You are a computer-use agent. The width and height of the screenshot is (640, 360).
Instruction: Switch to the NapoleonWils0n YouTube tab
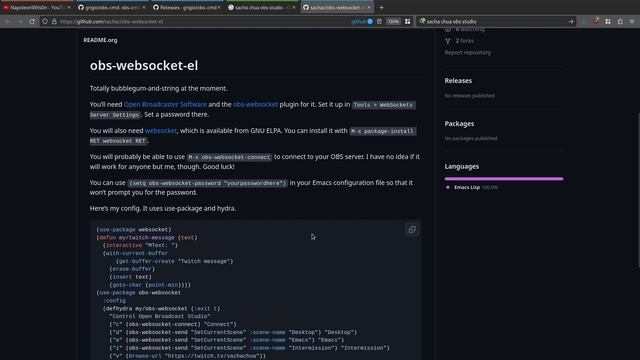[x=37, y=7]
